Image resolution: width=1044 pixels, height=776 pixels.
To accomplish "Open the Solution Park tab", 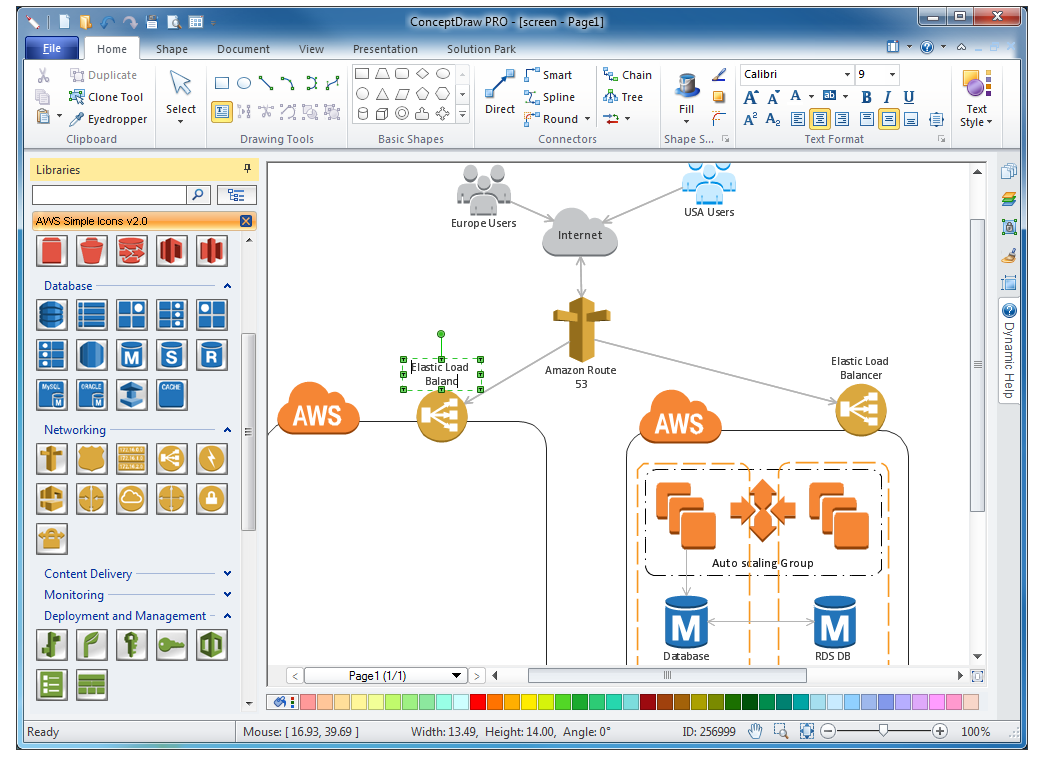I will point(481,49).
